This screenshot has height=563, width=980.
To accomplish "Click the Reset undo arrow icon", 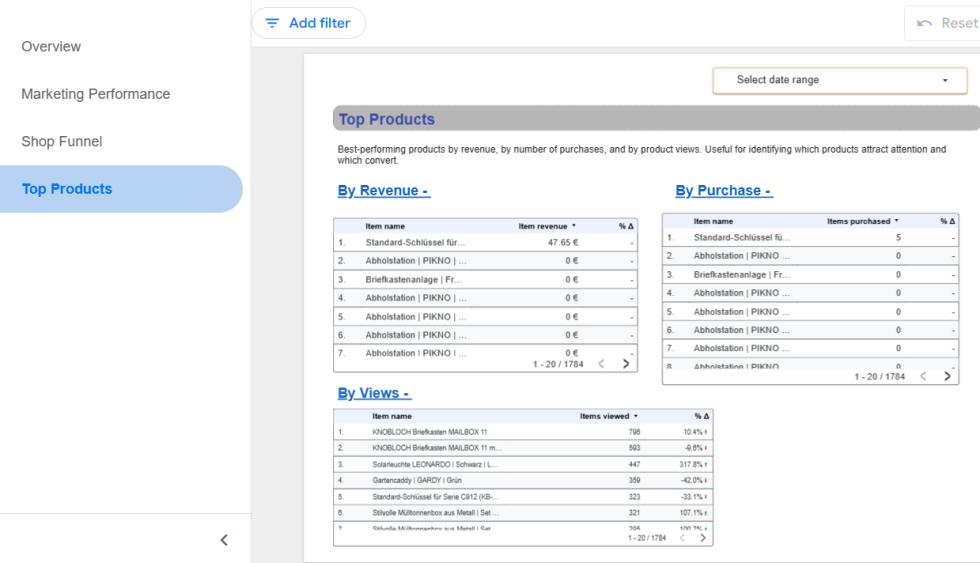I will [924, 23].
